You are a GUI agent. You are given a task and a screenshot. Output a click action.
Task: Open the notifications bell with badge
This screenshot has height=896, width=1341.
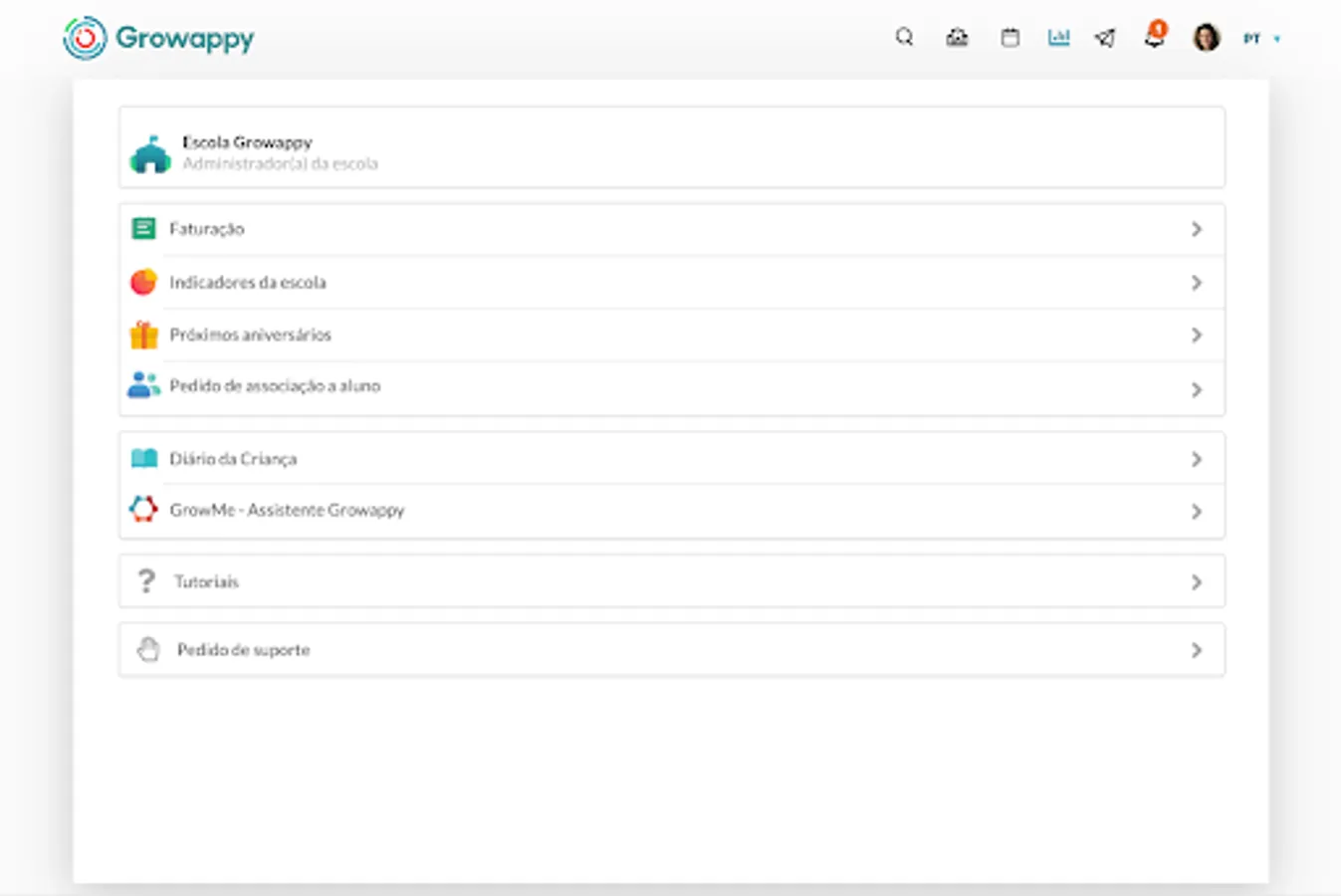(x=1155, y=35)
